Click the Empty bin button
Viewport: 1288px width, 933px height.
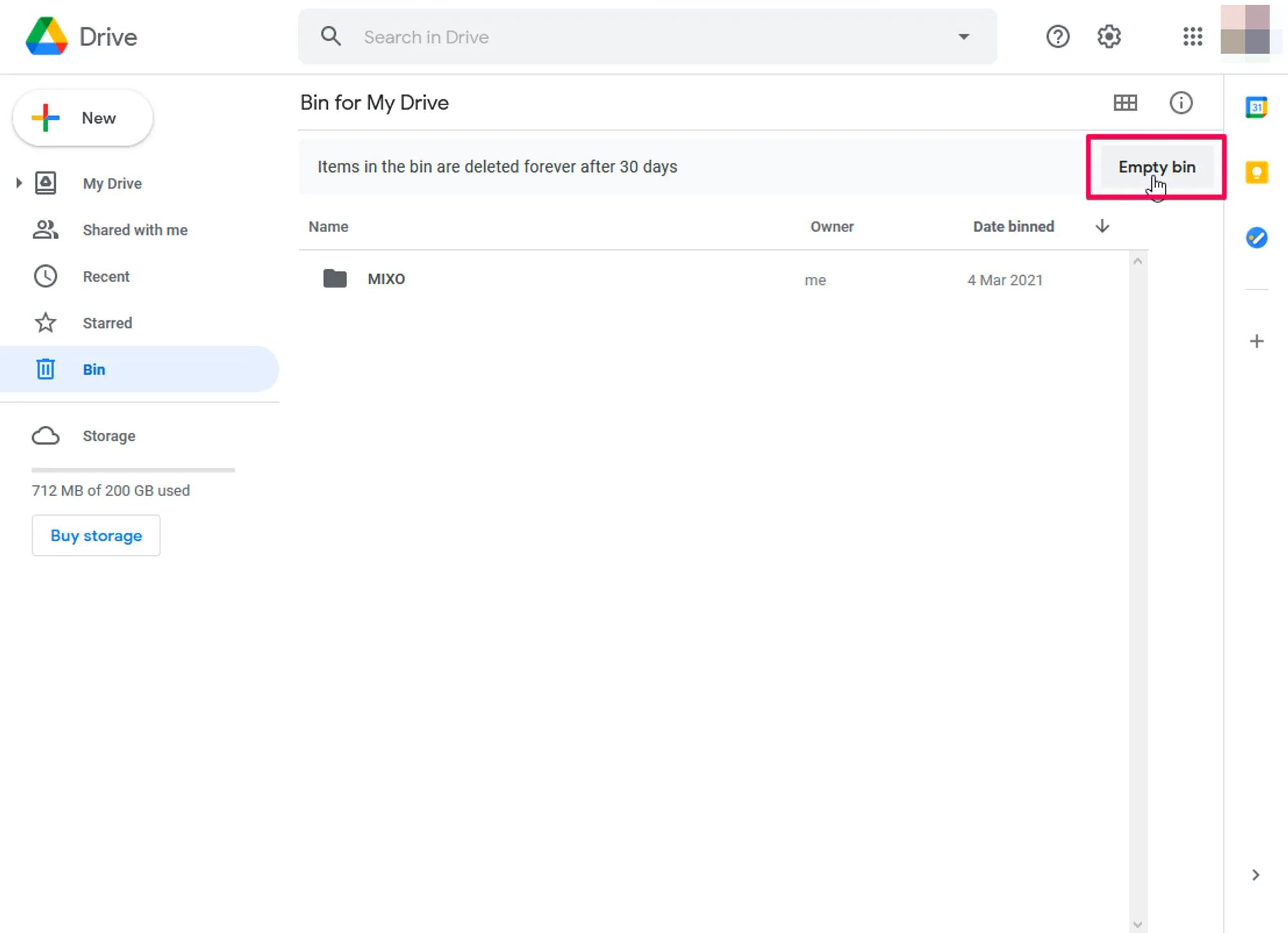point(1156,167)
